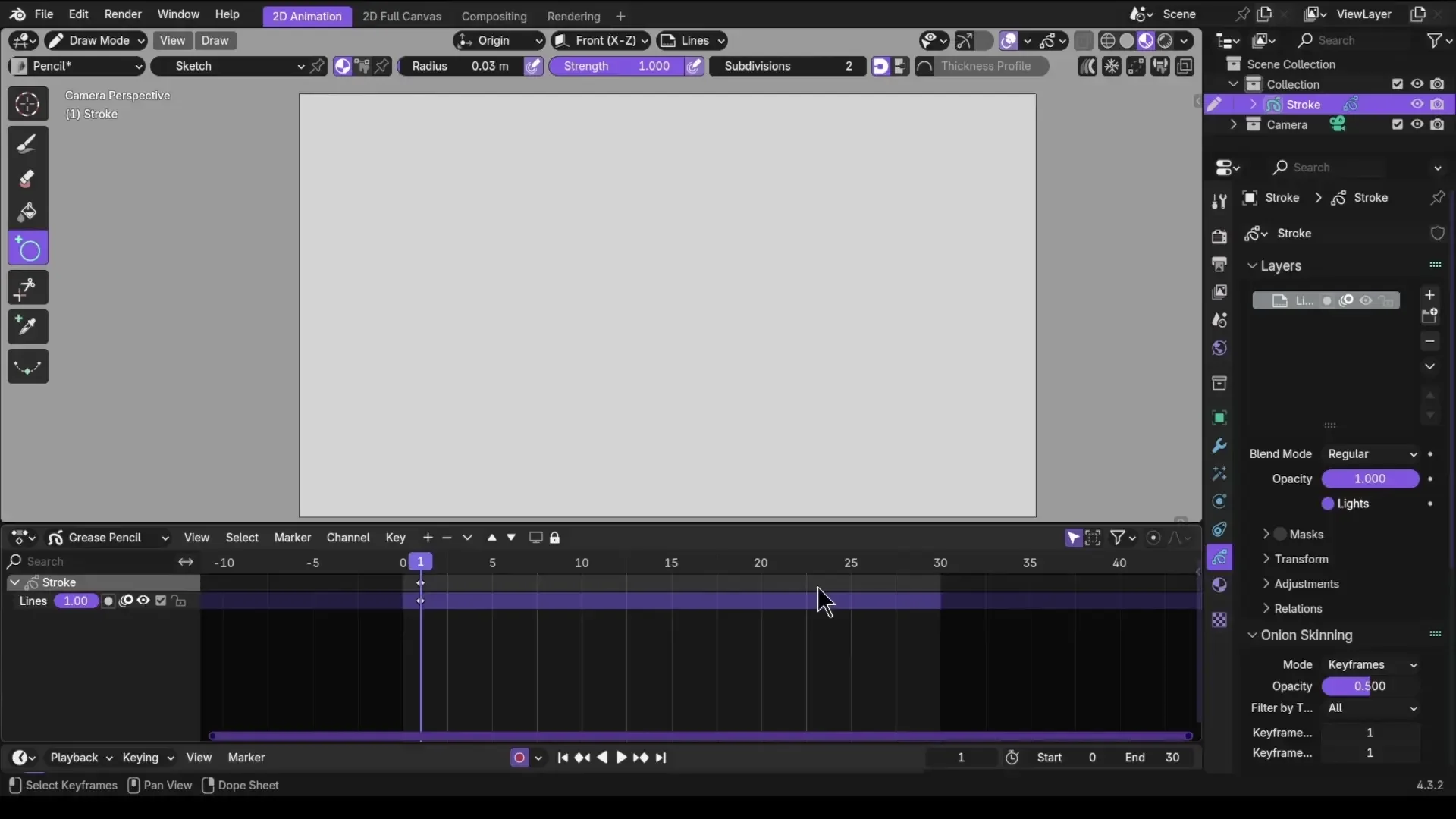This screenshot has height=819, width=1456.
Task: Select the Erase tool in toolbar
Action: coord(27,179)
